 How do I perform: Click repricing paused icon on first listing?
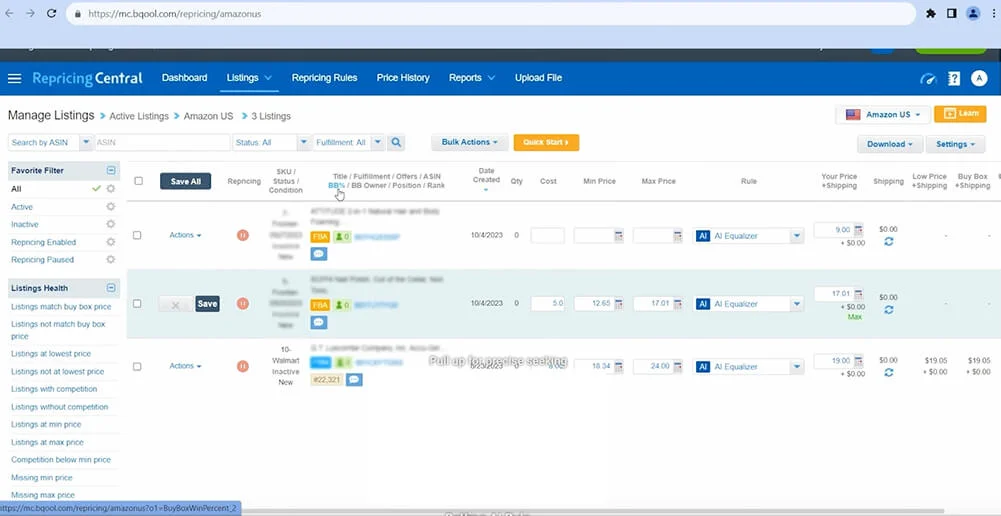243,235
